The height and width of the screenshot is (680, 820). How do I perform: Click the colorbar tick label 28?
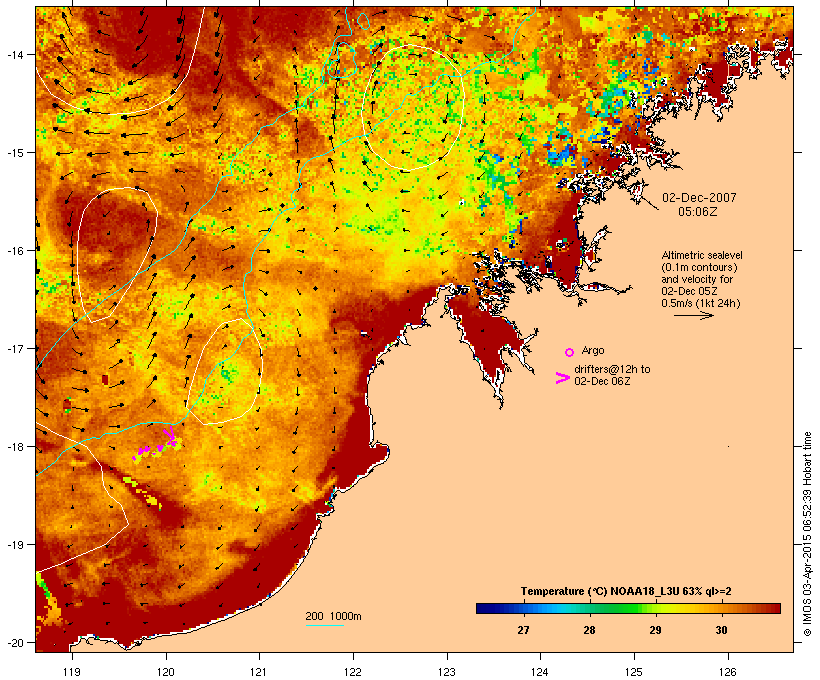tap(589, 630)
